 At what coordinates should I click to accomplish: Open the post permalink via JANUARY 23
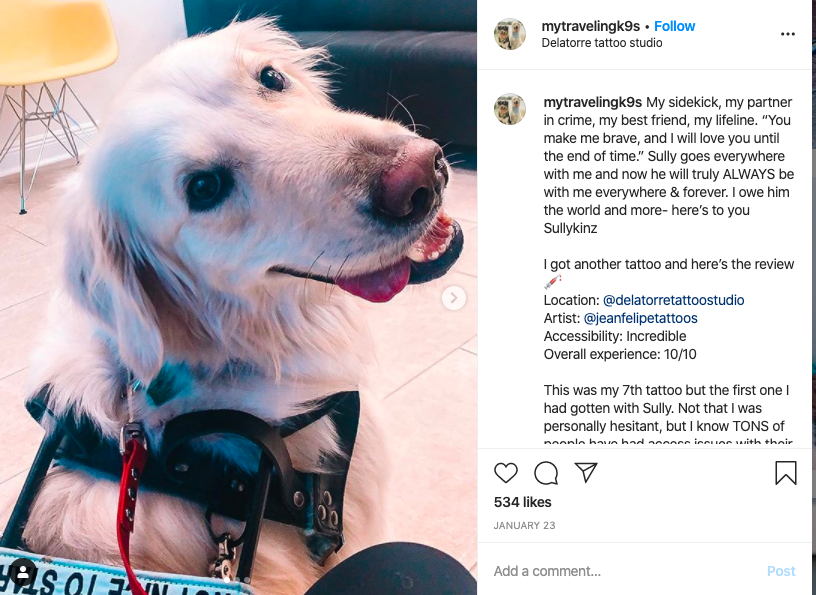[x=524, y=525]
